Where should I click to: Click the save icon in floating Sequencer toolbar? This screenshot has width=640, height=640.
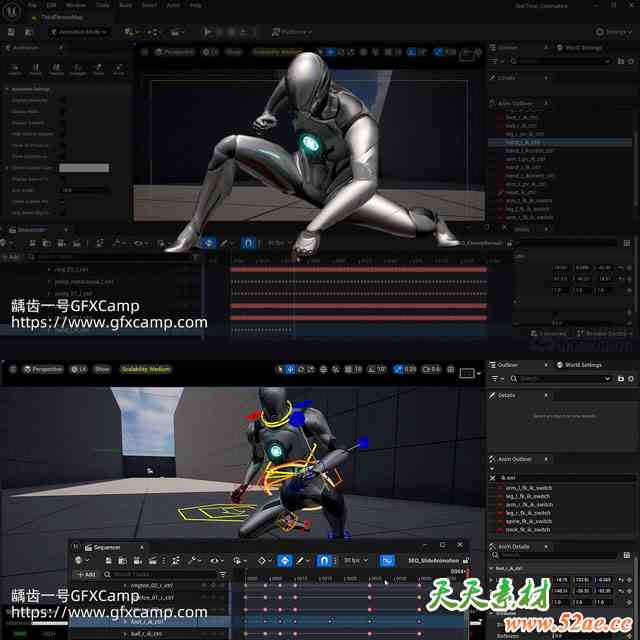point(108,561)
